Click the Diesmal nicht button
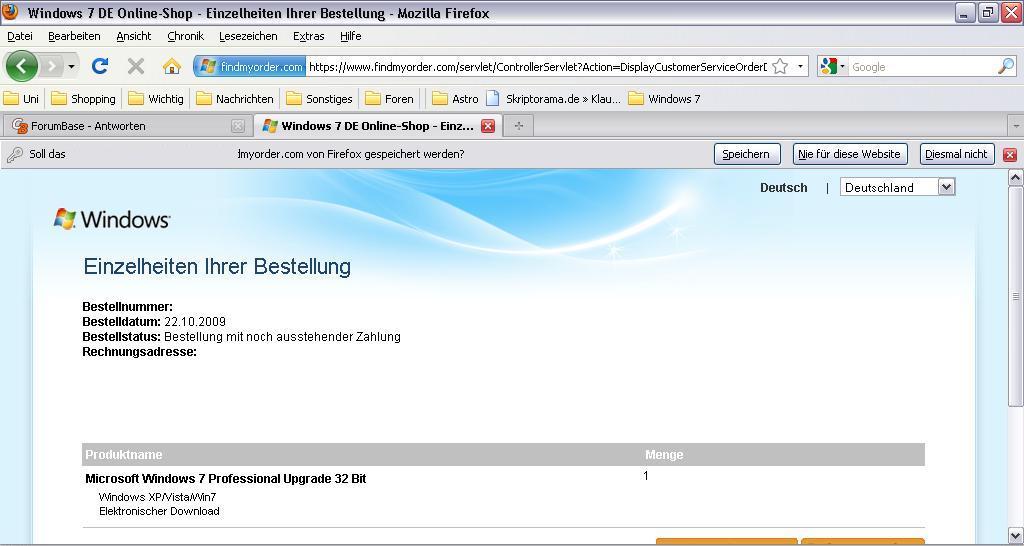The image size is (1024, 546). (x=957, y=154)
